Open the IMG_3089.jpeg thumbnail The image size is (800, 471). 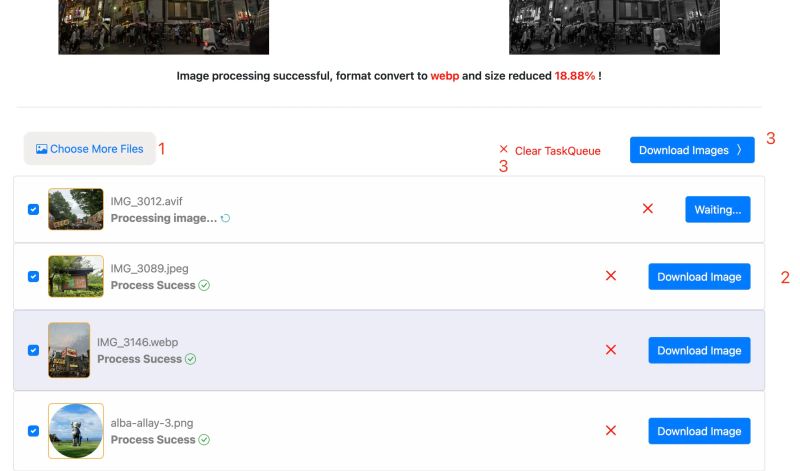click(76, 276)
